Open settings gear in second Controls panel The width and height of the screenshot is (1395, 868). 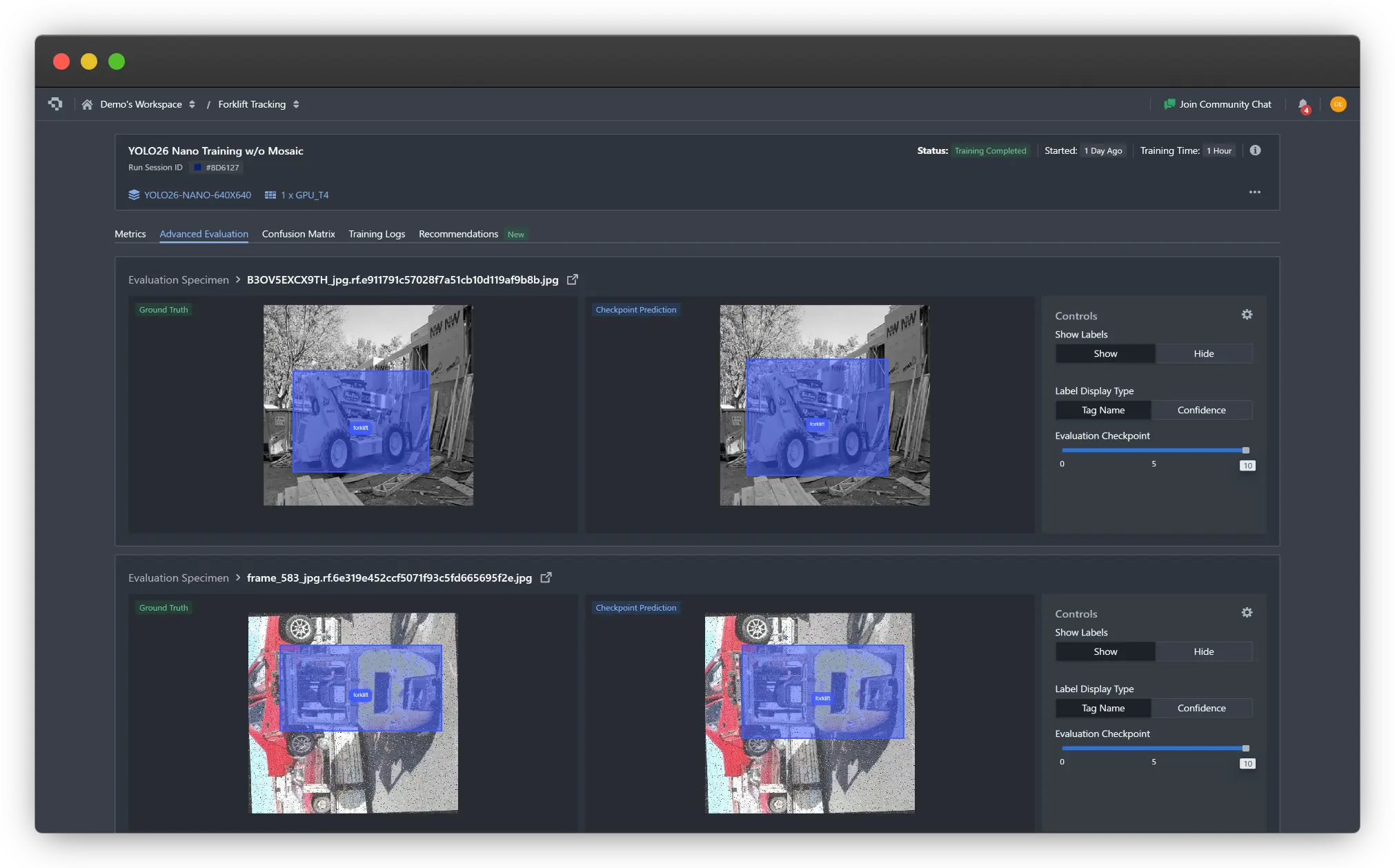coord(1247,613)
